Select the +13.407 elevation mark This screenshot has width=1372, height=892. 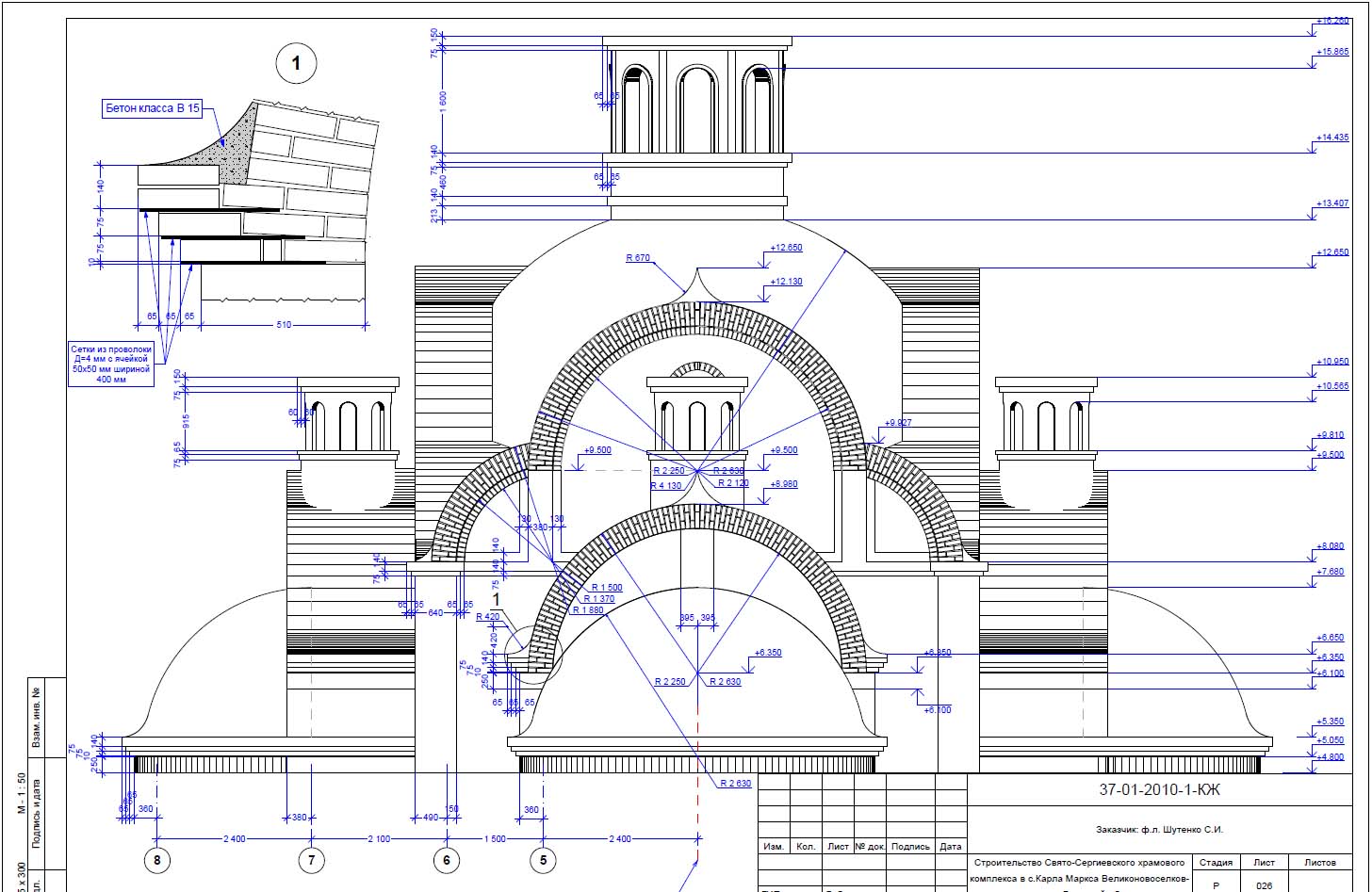click(1332, 203)
